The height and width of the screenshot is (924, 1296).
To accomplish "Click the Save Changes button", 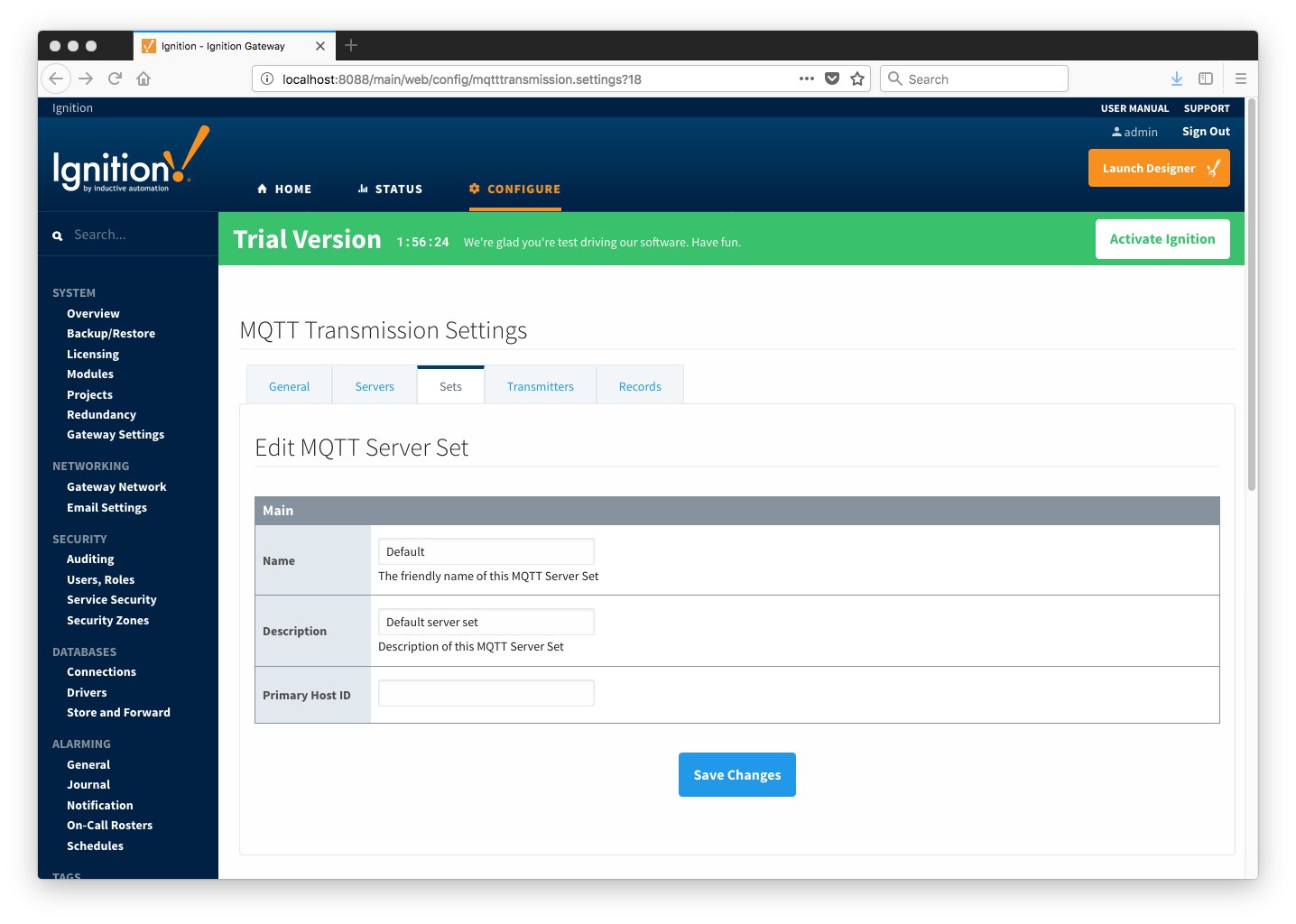I will click(x=737, y=775).
